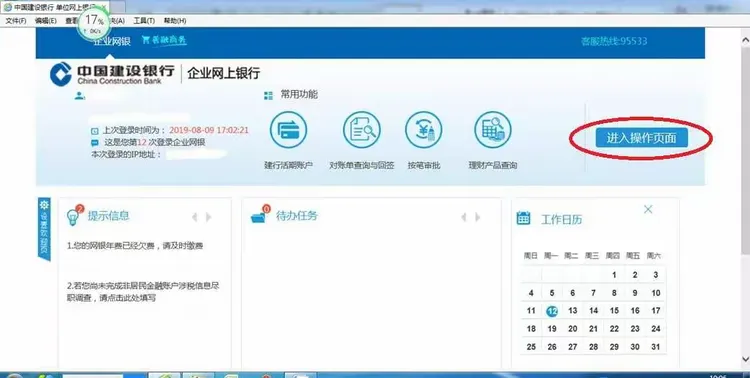Click the 周一 column header in calendar
The height and width of the screenshot is (378, 750).
[x=551, y=256]
